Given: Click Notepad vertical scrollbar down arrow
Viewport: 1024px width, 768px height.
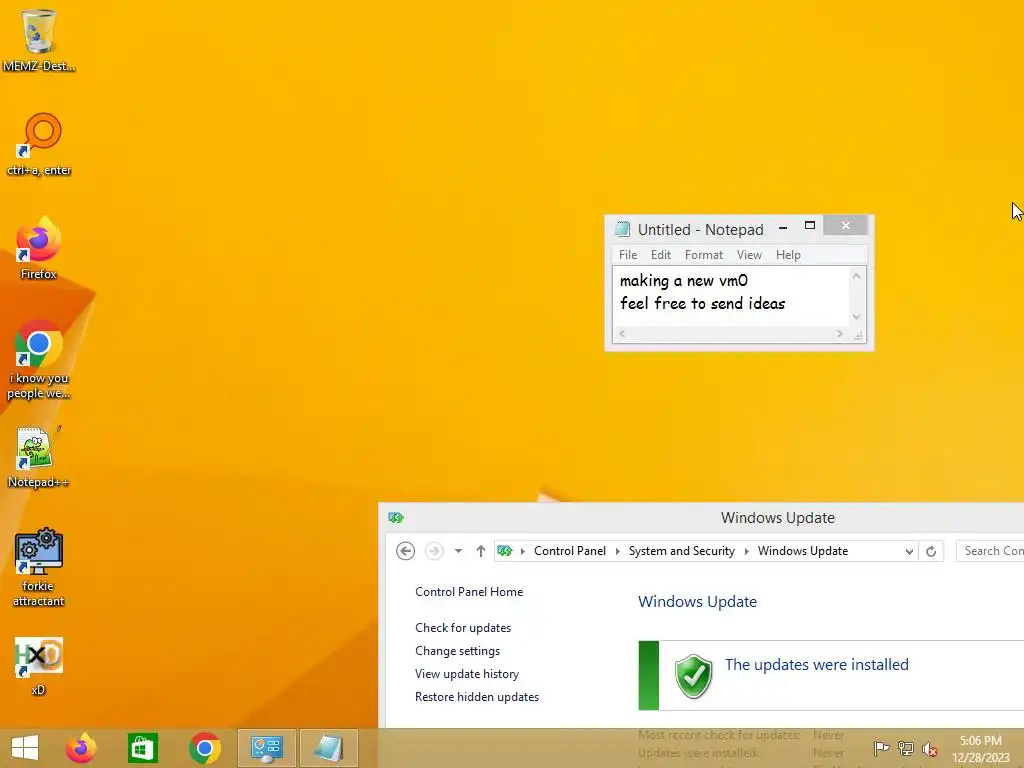Looking at the screenshot, I should 856,317.
